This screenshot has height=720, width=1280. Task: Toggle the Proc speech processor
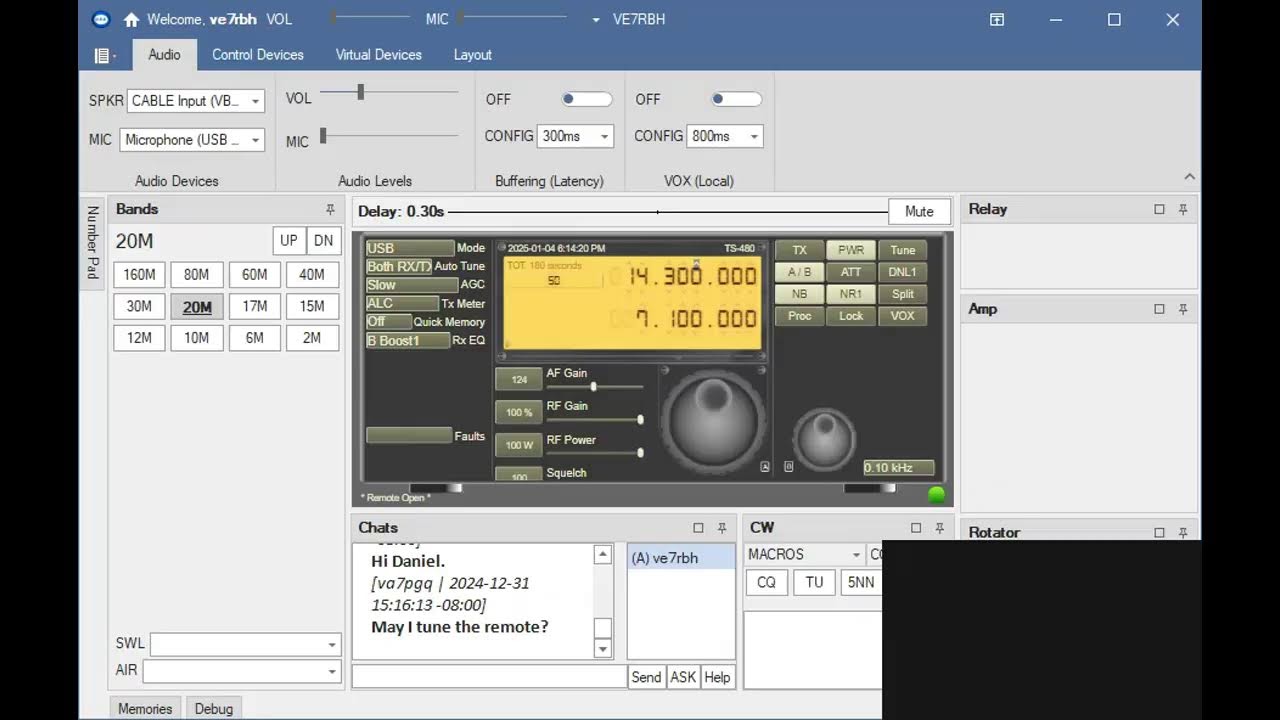pyautogui.click(x=799, y=316)
